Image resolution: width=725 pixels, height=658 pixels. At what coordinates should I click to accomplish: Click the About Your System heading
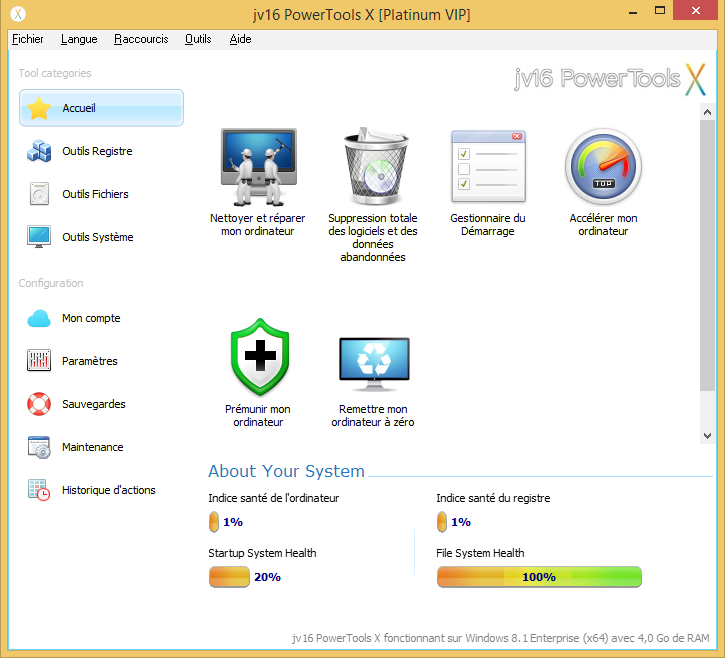click(x=286, y=471)
